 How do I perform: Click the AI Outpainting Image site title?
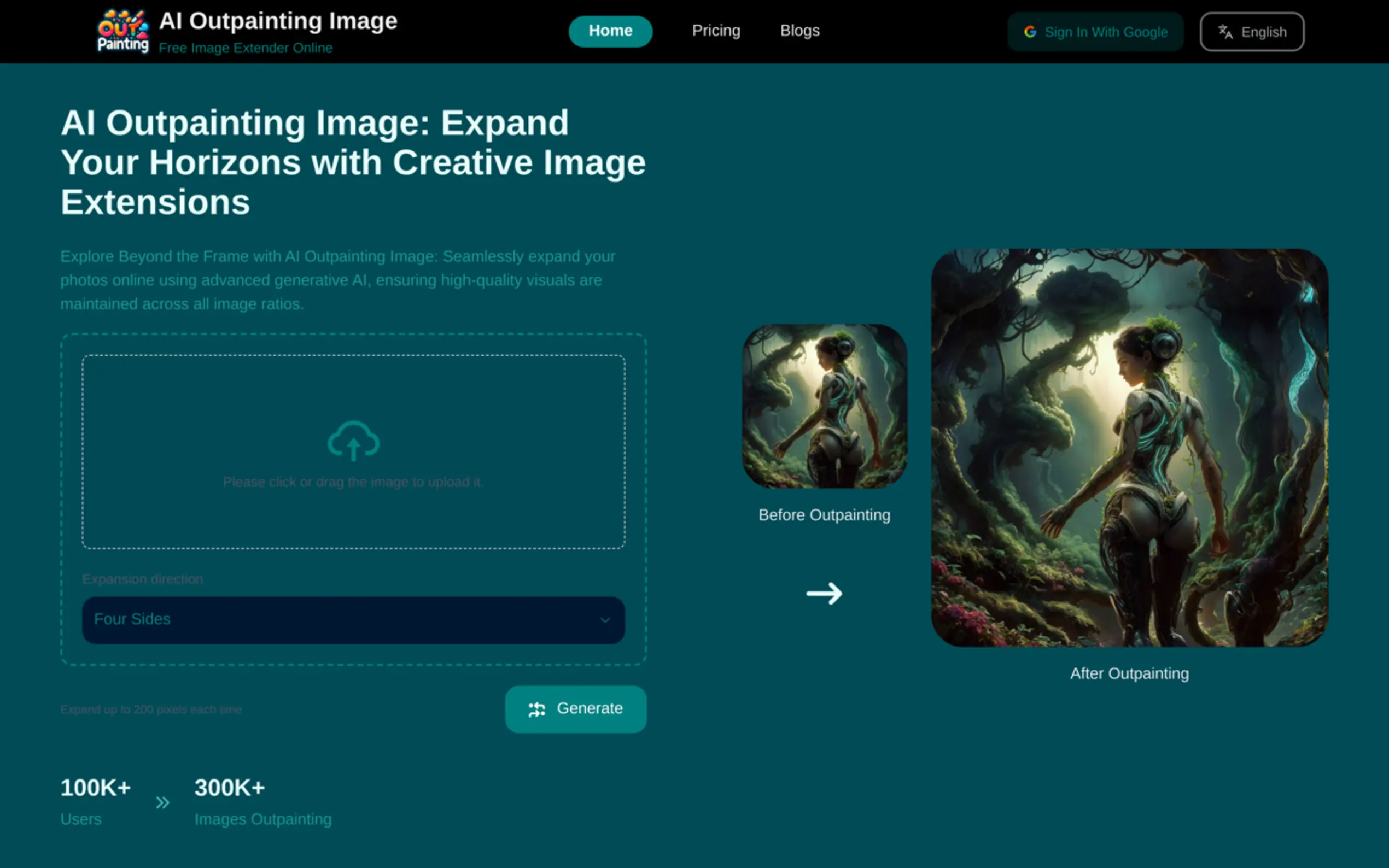tap(278, 21)
